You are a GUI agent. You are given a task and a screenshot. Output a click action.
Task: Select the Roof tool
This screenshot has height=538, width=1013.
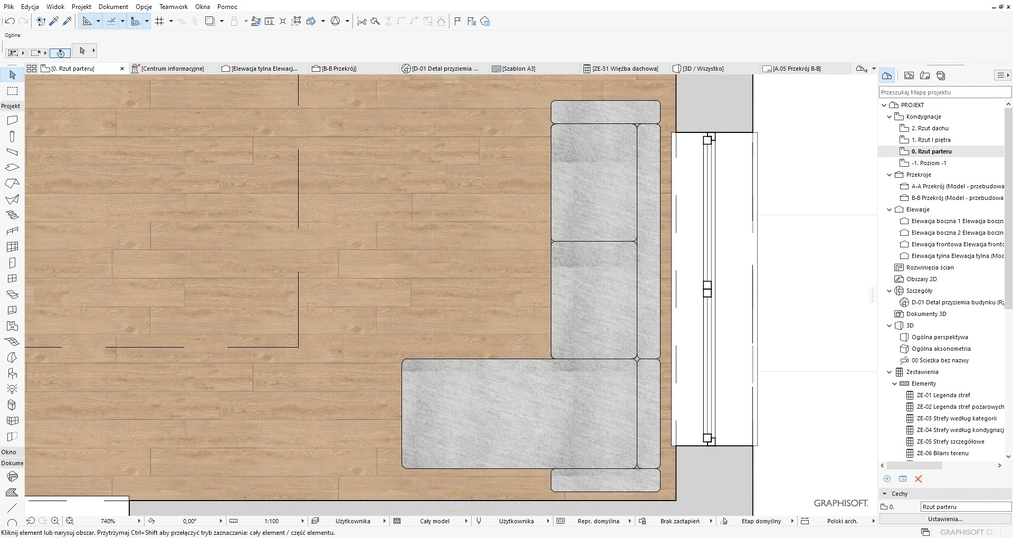[x=12, y=183]
